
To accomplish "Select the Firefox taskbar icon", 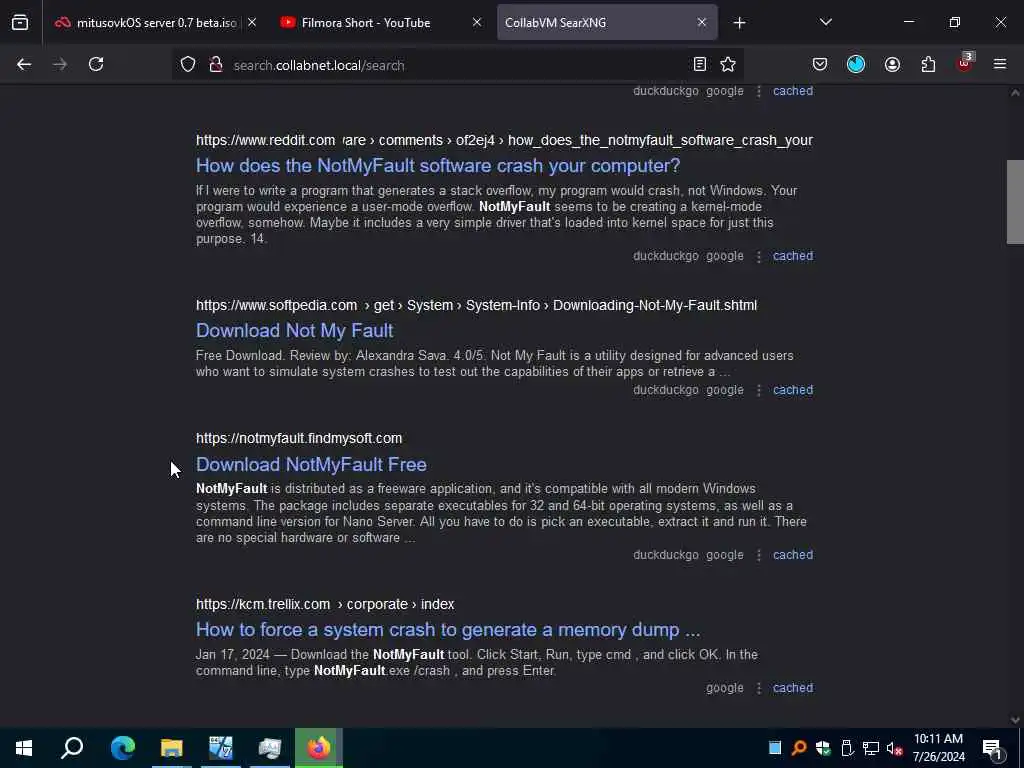I will click(x=319, y=748).
